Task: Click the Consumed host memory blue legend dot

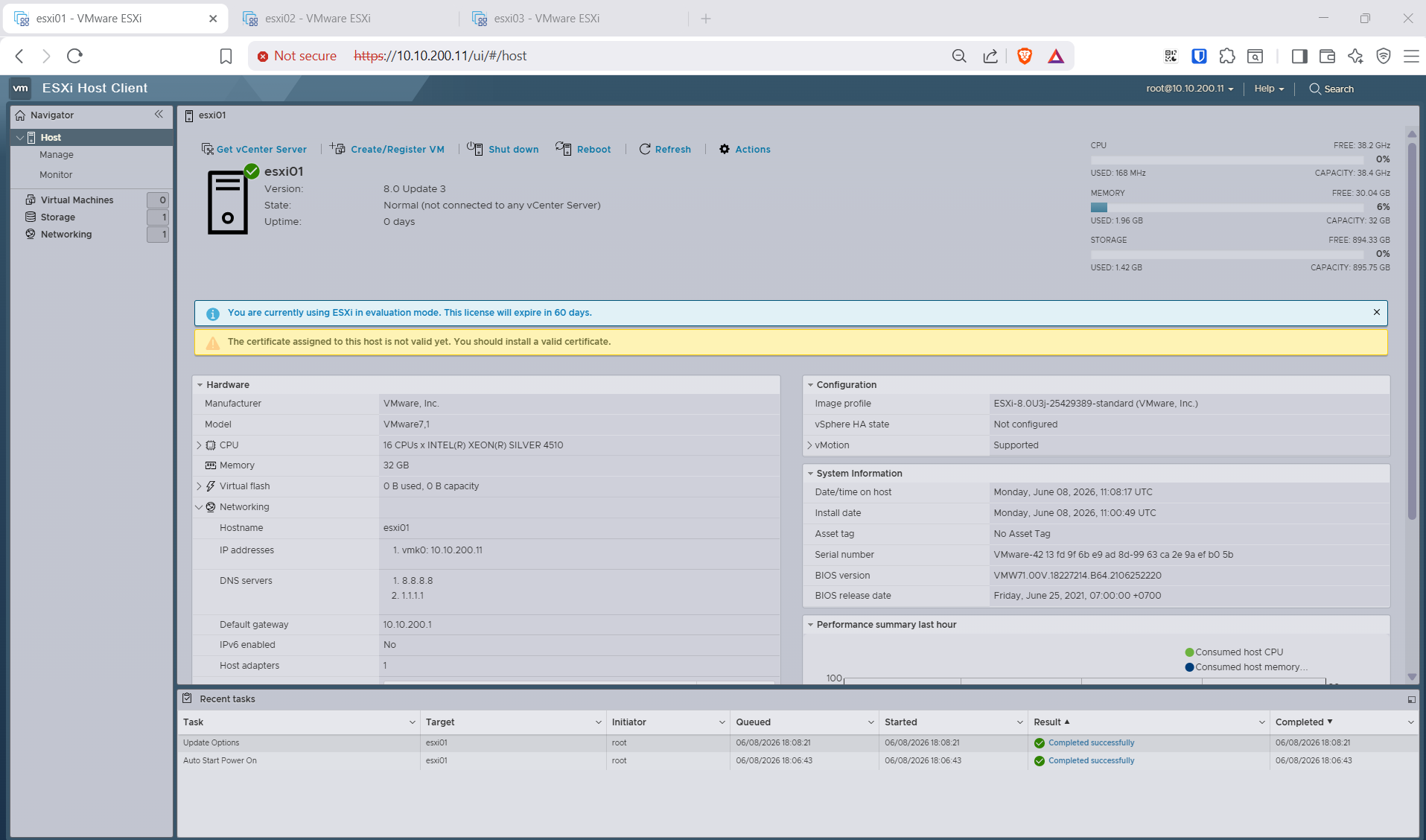Action: point(1189,667)
